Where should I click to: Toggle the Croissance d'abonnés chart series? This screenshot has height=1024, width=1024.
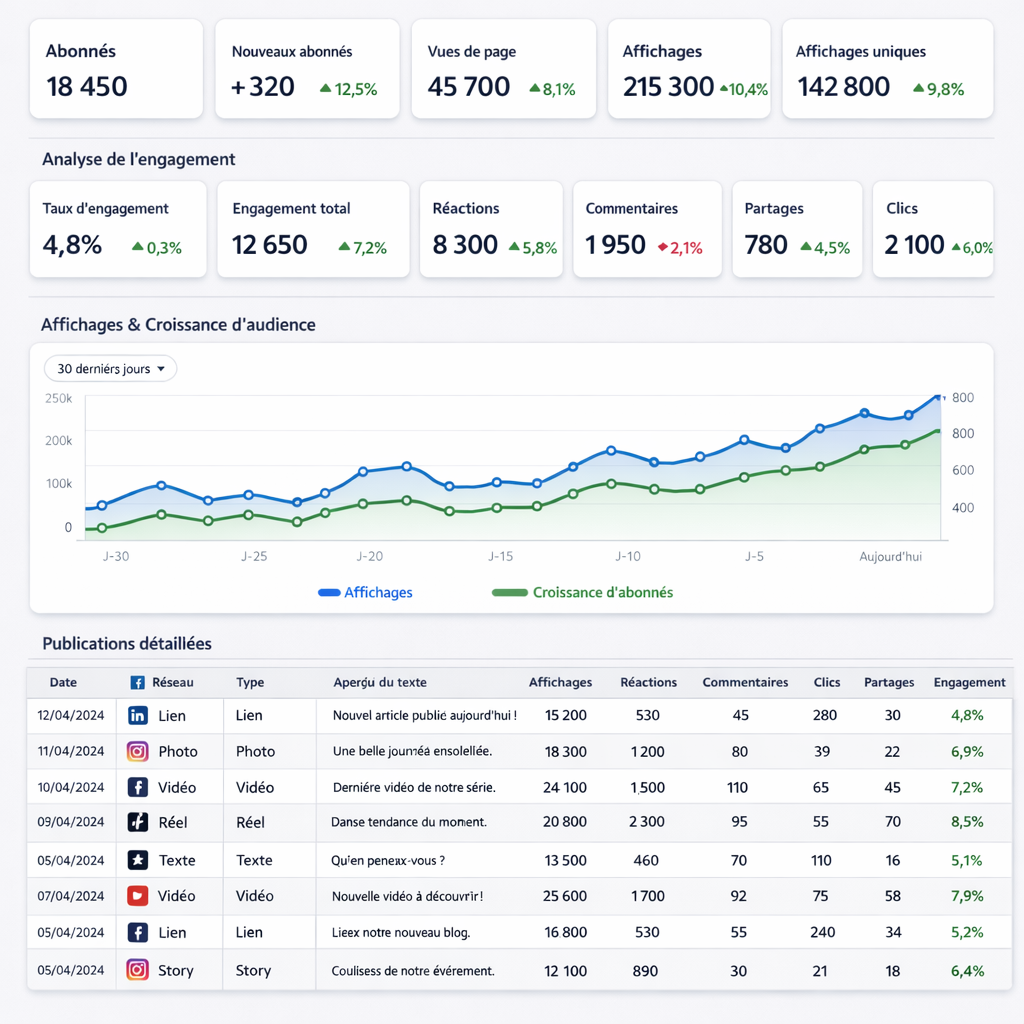tap(583, 592)
